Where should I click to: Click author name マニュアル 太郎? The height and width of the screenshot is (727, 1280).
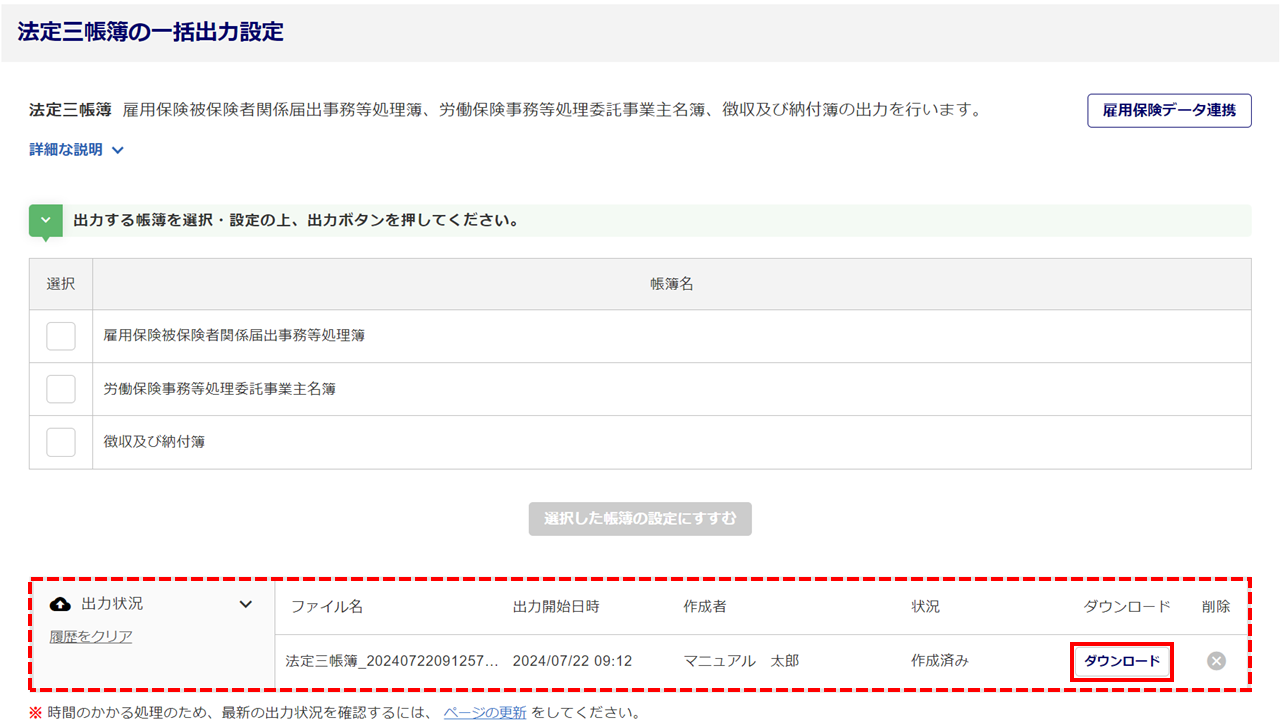(741, 661)
